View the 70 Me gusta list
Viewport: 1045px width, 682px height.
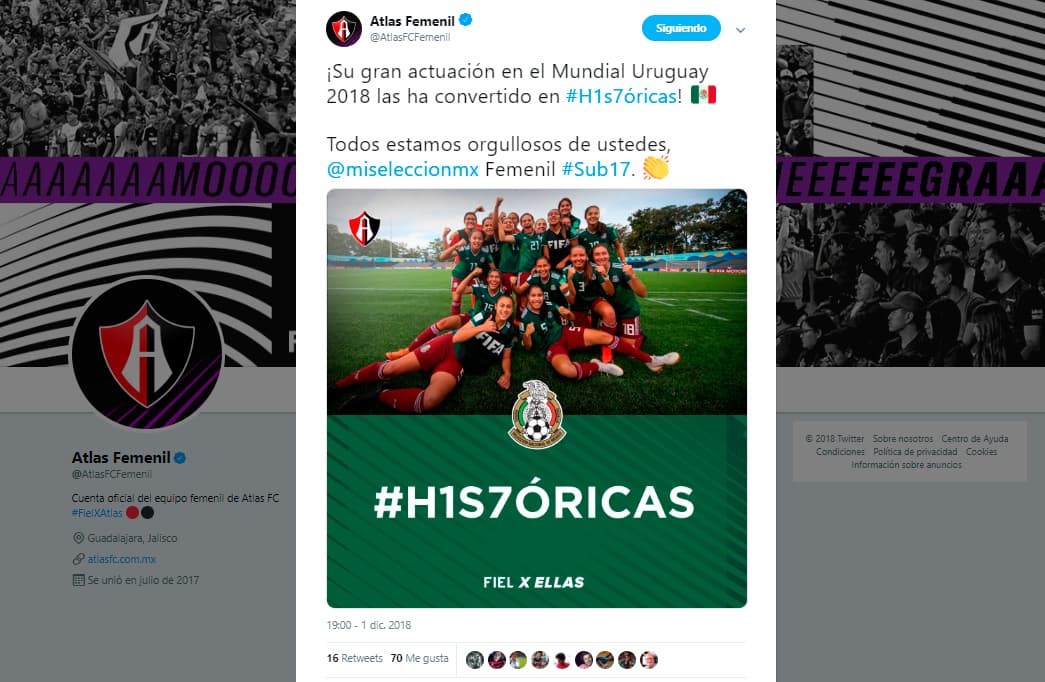pyautogui.click(x=419, y=659)
